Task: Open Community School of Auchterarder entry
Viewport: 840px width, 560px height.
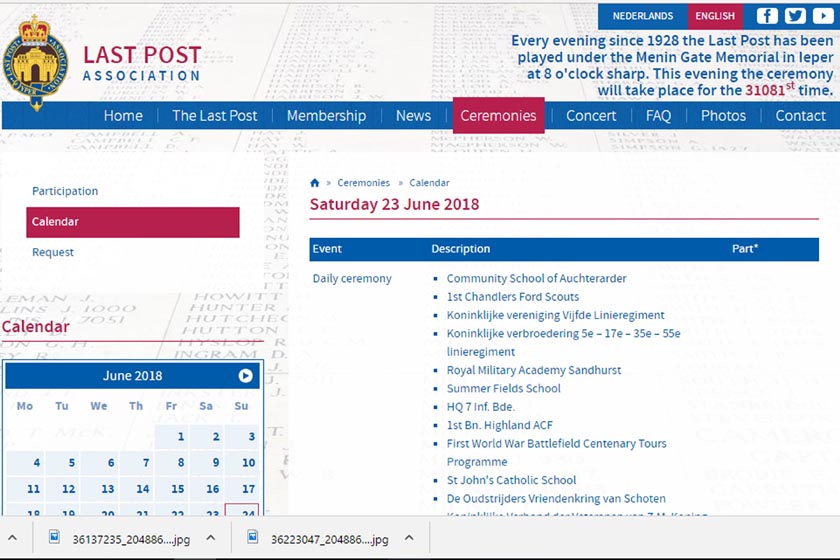Action: pos(536,279)
